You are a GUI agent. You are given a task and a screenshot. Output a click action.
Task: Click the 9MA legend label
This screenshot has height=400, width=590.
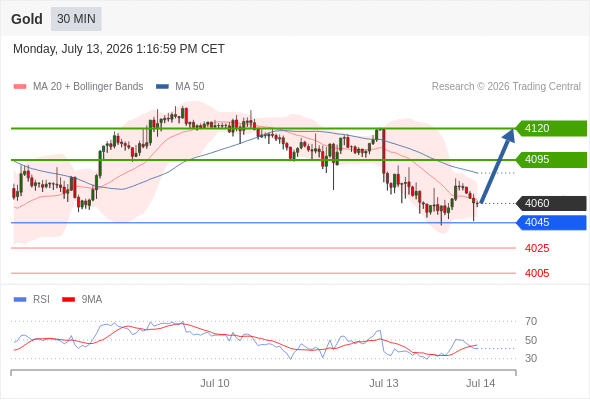tap(92, 300)
